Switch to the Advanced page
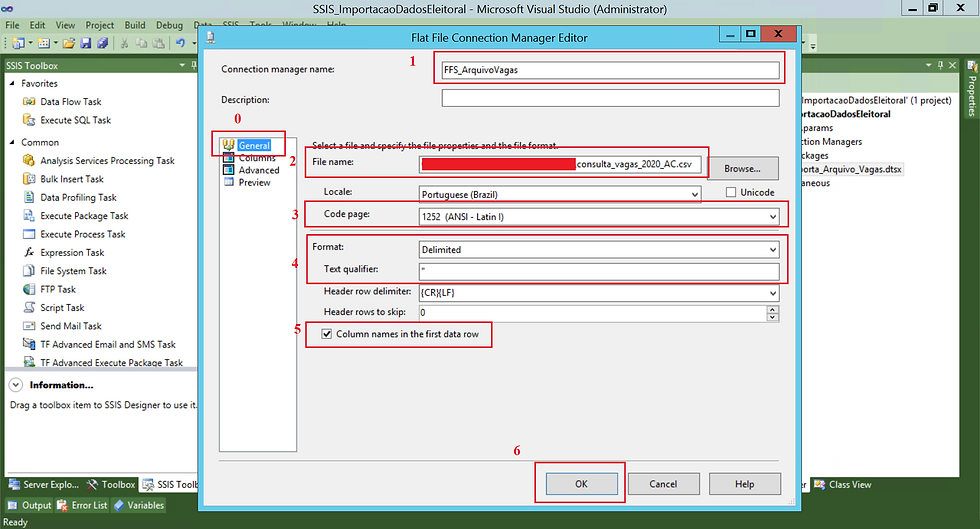 259,170
